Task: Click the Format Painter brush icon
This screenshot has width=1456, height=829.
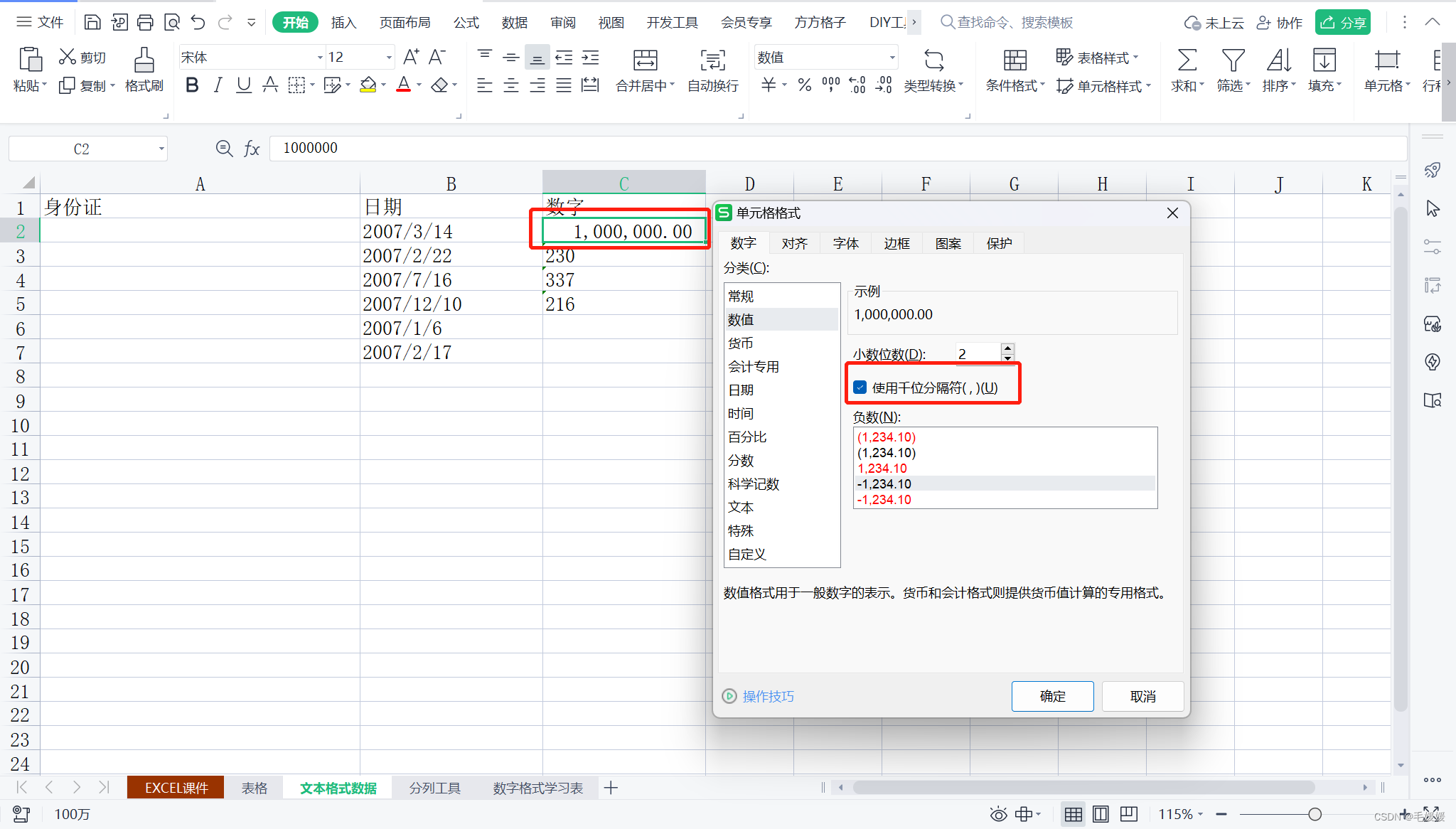Action: [144, 60]
